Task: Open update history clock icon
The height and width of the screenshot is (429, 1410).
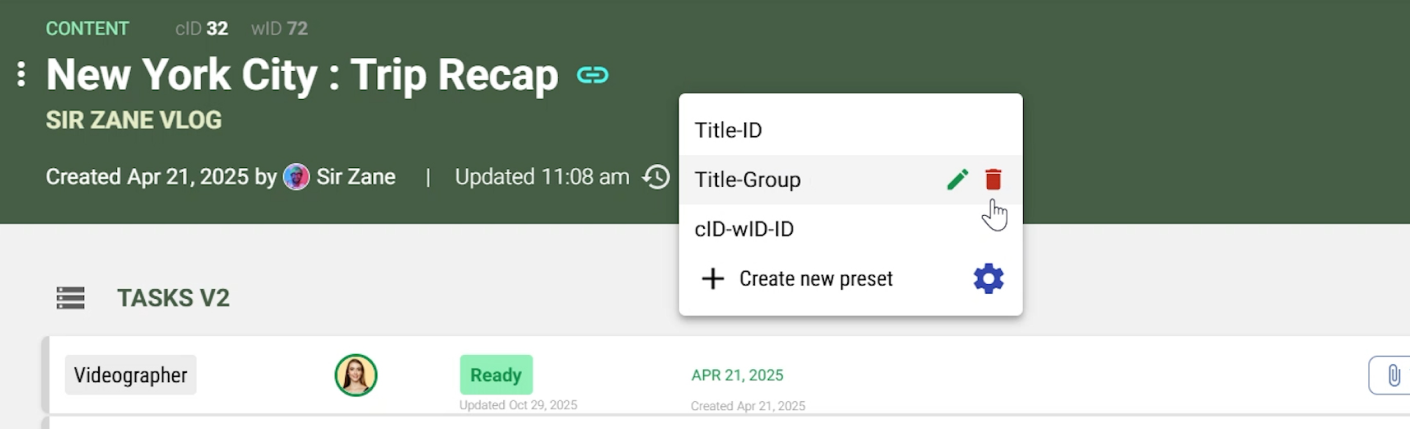Action: (x=656, y=177)
